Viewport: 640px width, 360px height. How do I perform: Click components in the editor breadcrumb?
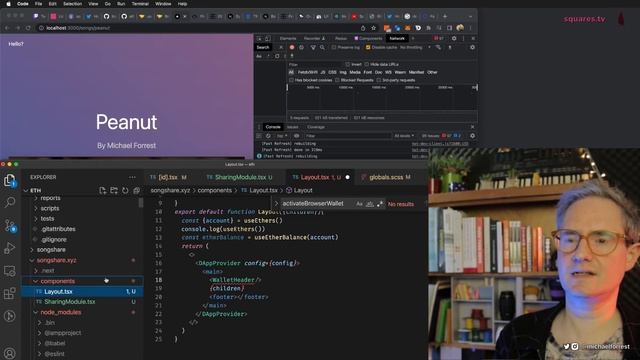click(215, 191)
